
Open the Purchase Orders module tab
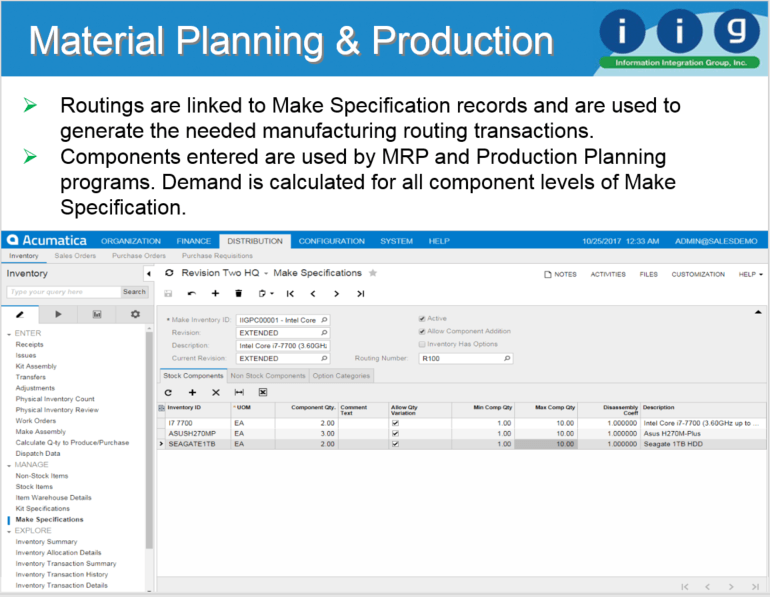(138, 256)
